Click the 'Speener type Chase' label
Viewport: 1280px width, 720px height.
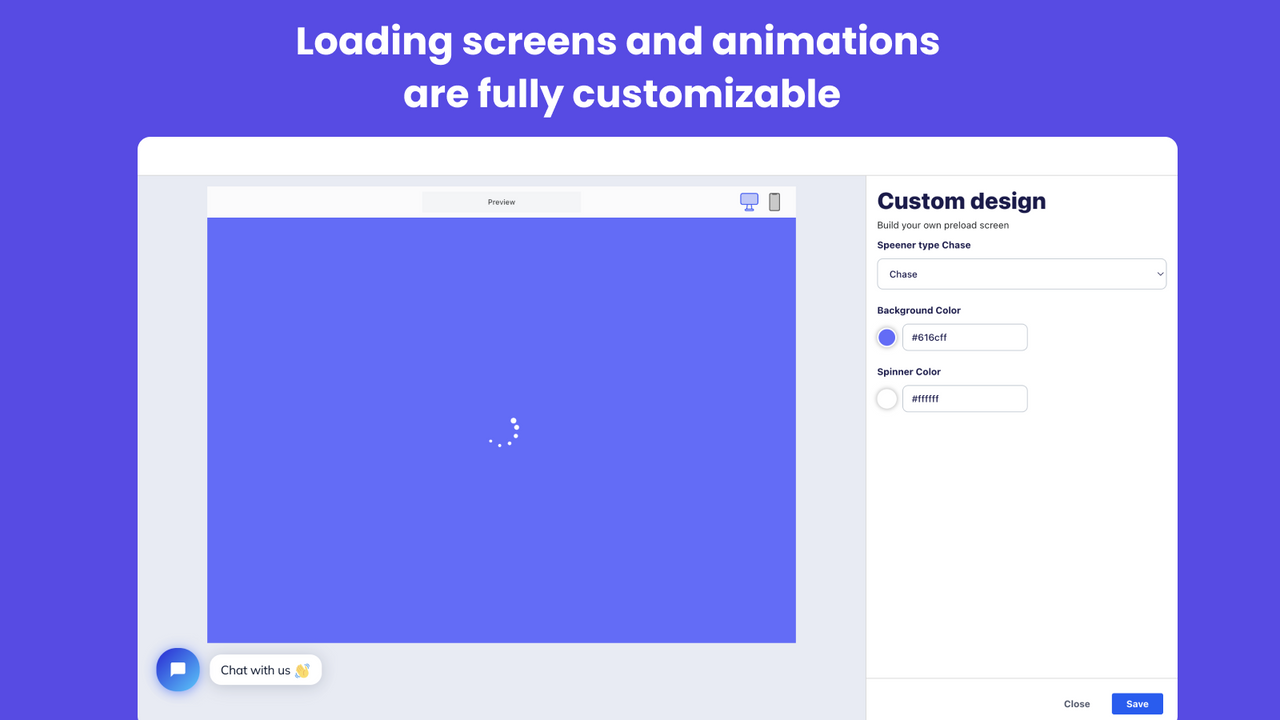click(924, 245)
